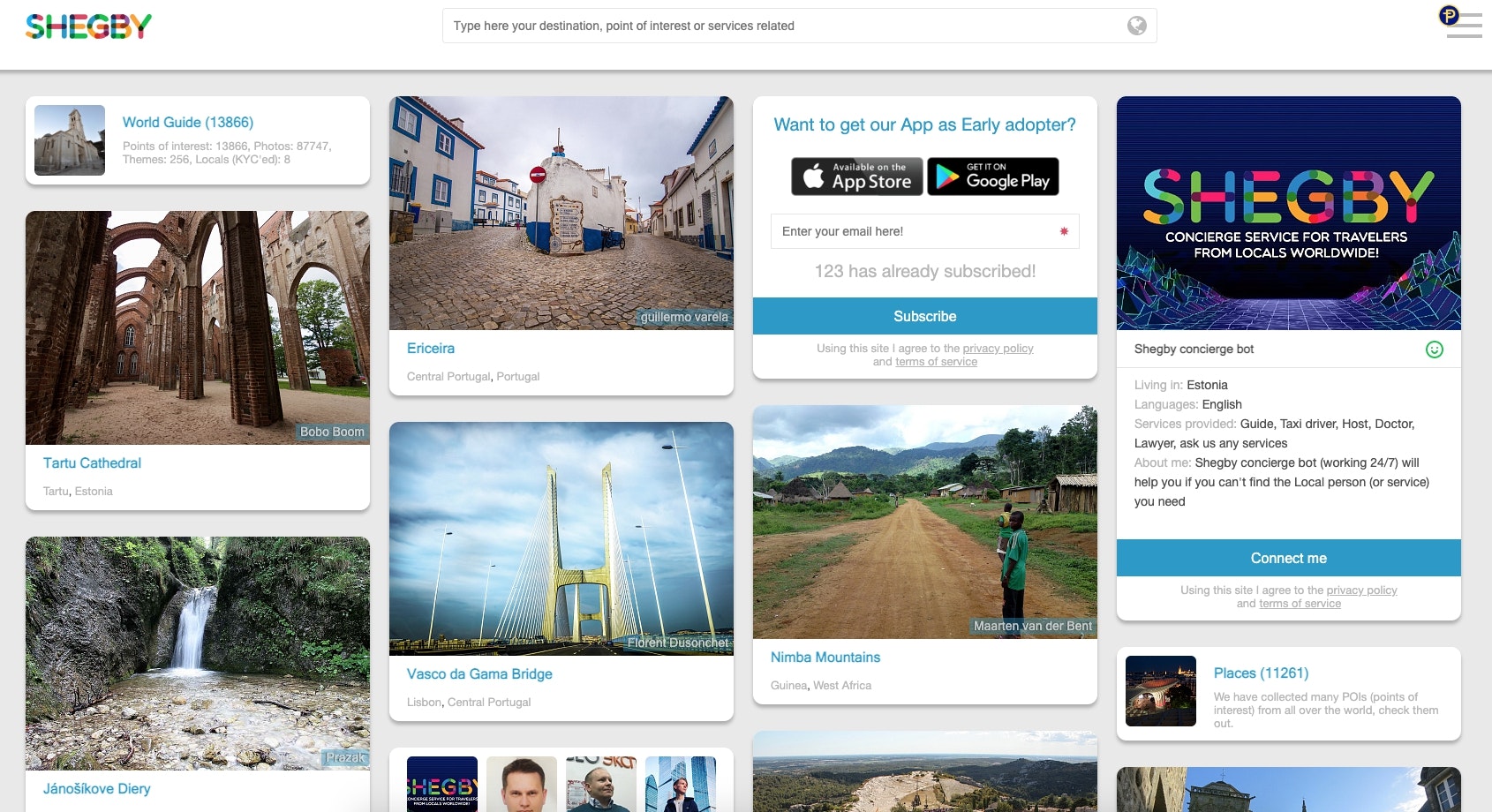
Task: Open the Shegby concierge bot name
Action: click(x=1194, y=350)
